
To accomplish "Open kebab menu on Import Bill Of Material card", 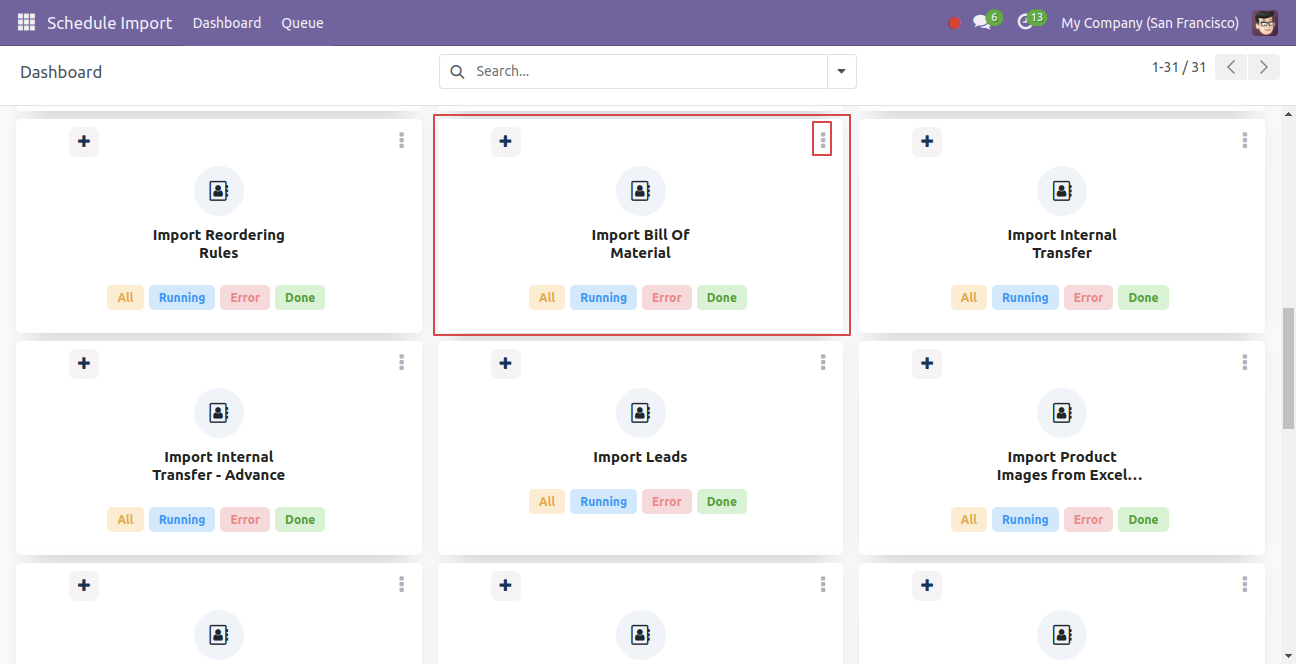I will pyautogui.click(x=823, y=141).
